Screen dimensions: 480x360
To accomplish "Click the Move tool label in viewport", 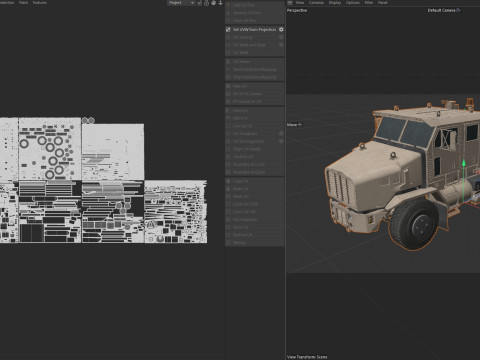I will [x=294, y=125].
